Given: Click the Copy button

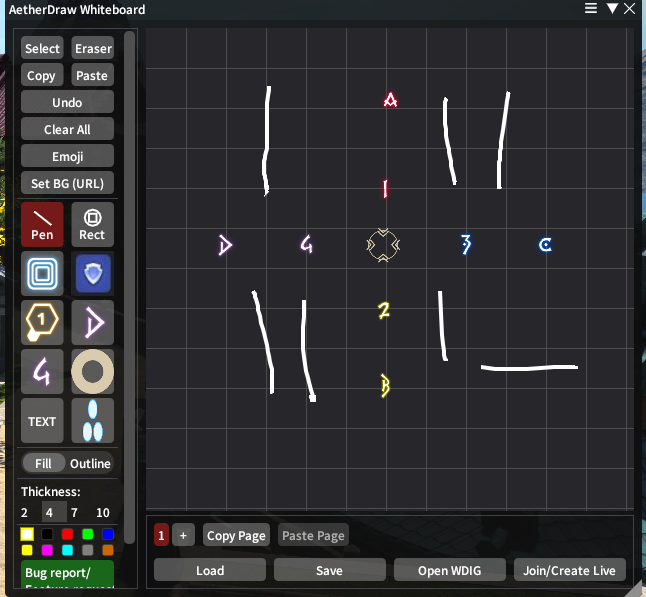Looking at the screenshot, I should [x=42, y=75].
